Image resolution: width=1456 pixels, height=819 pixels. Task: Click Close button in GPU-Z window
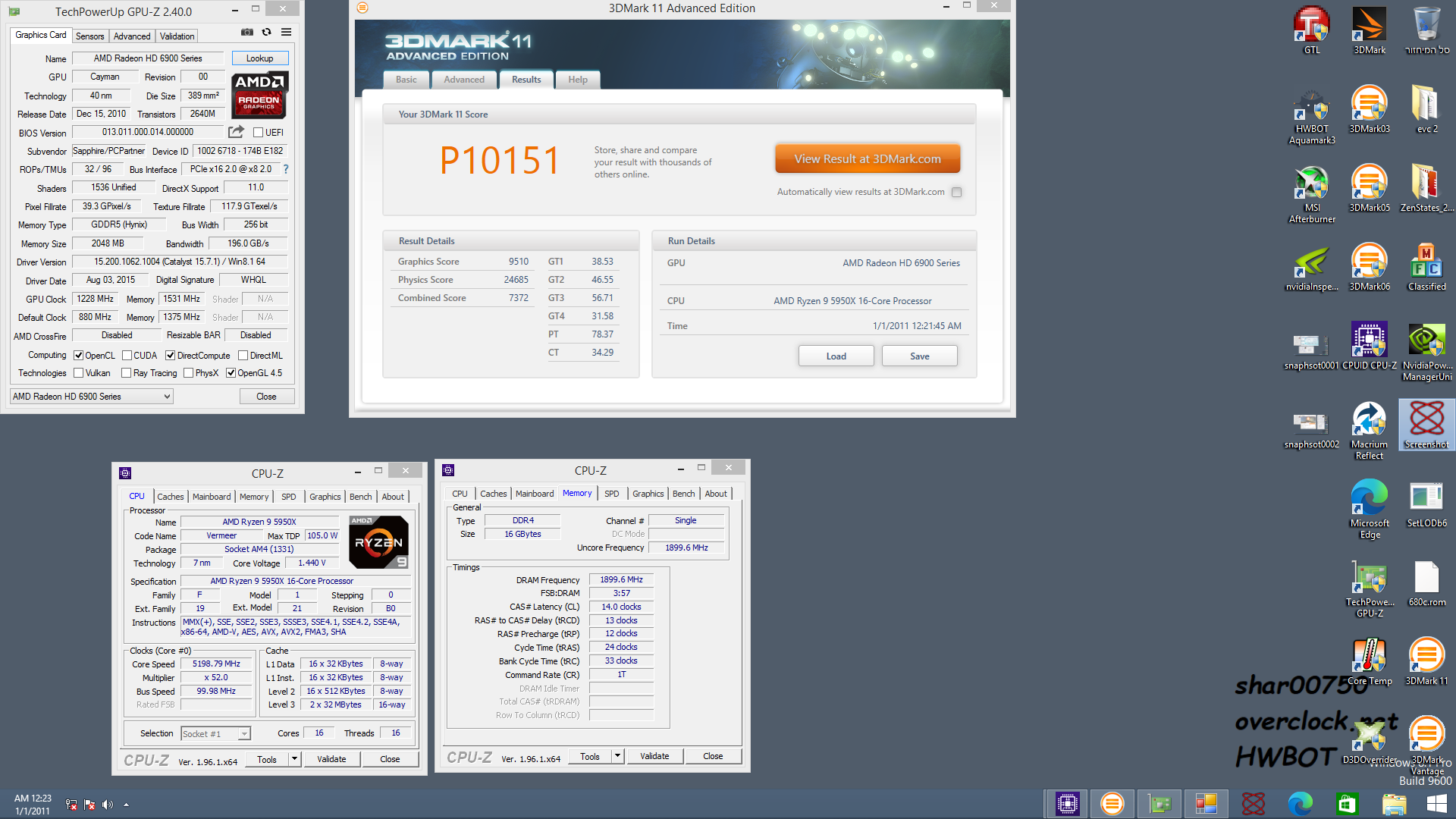pos(266,397)
